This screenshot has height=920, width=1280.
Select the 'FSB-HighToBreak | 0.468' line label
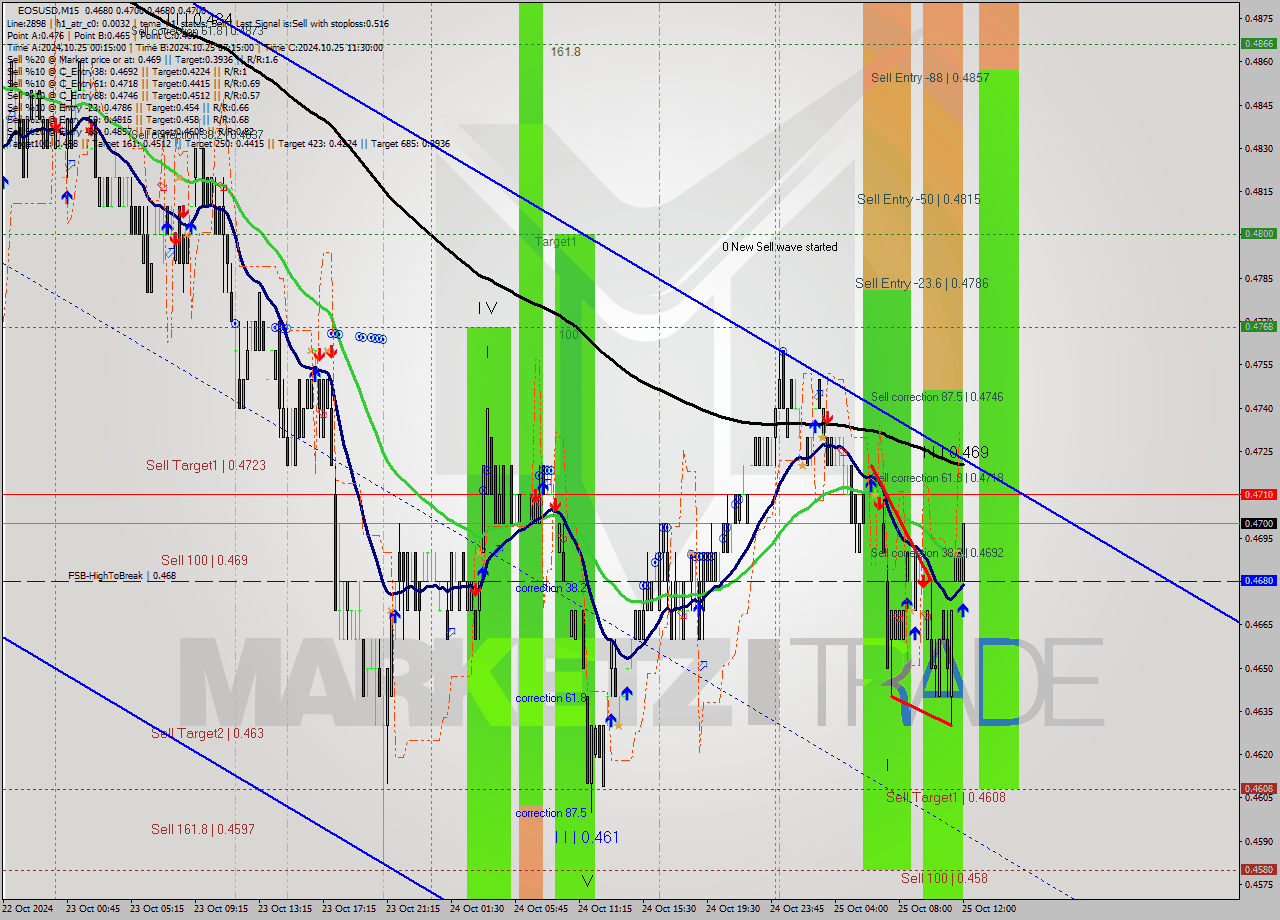[x=121, y=576]
